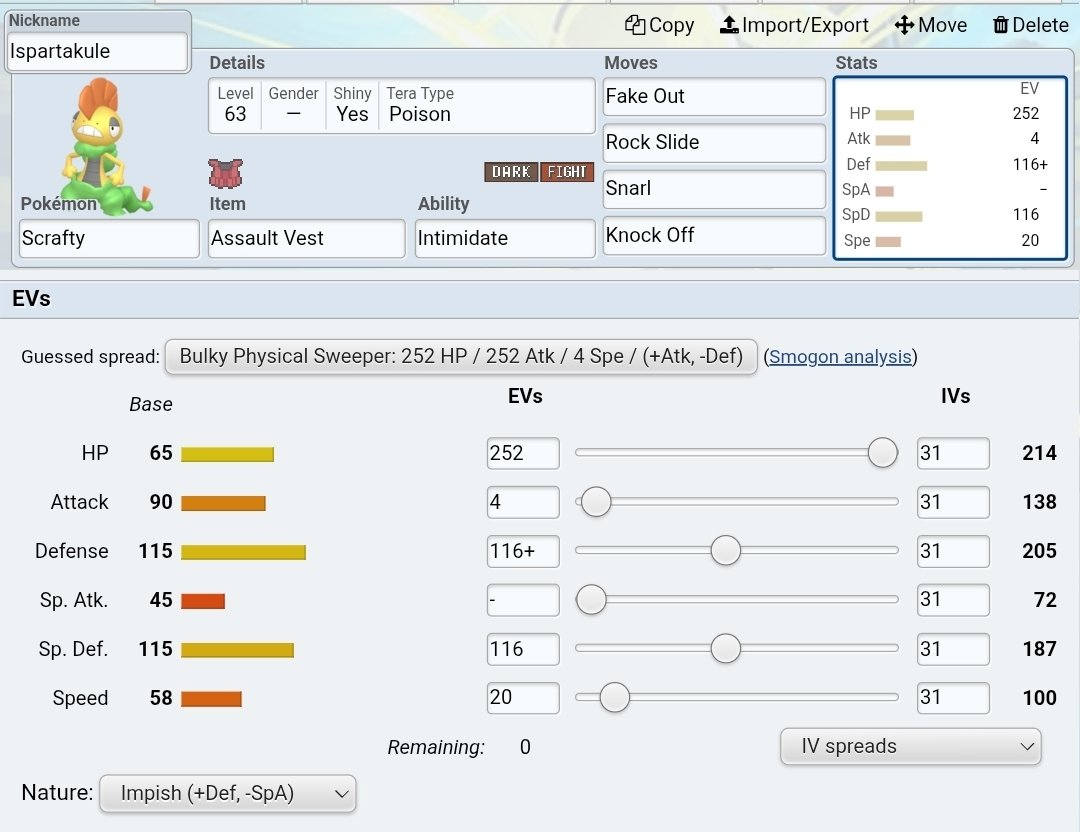This screenshot has height=832, width=1080.
Task: Click the HP final stat 214
Action: pos(1039,453)
